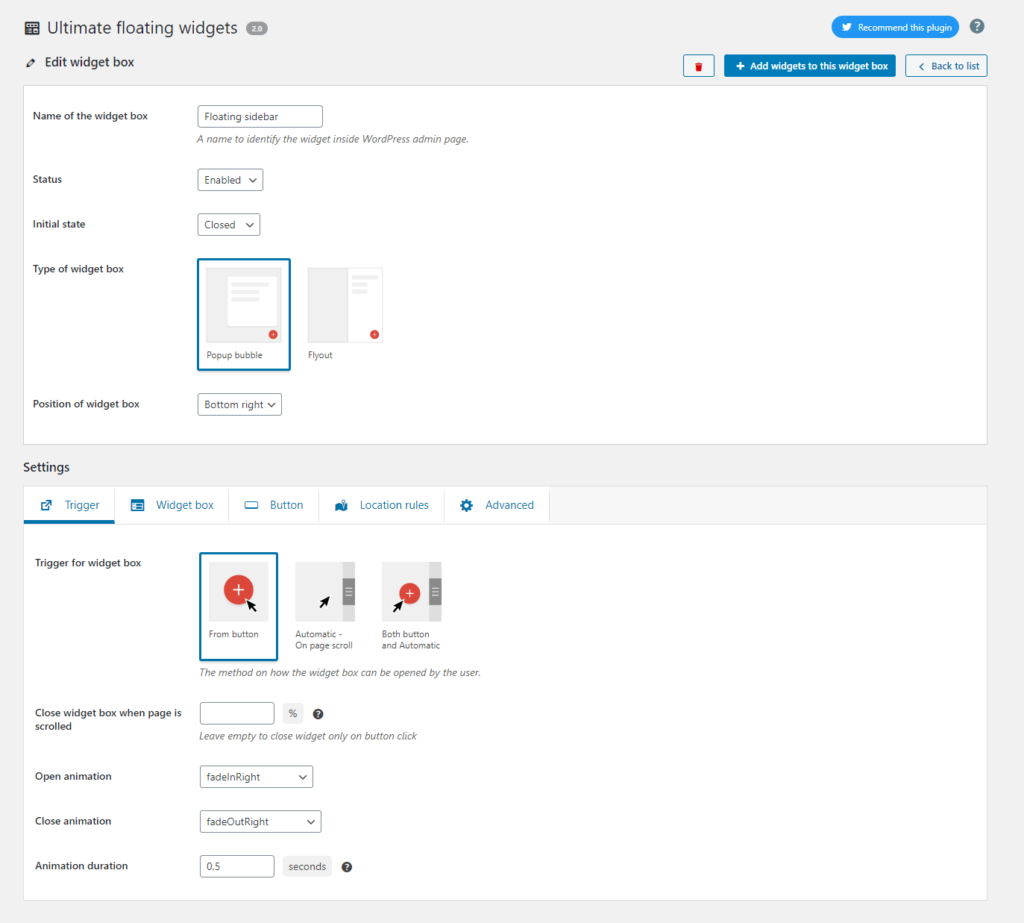This screenshot has height=923, width=1024.
Task: Choose Automatic on page scroll trigger
Action: (325, 607)
